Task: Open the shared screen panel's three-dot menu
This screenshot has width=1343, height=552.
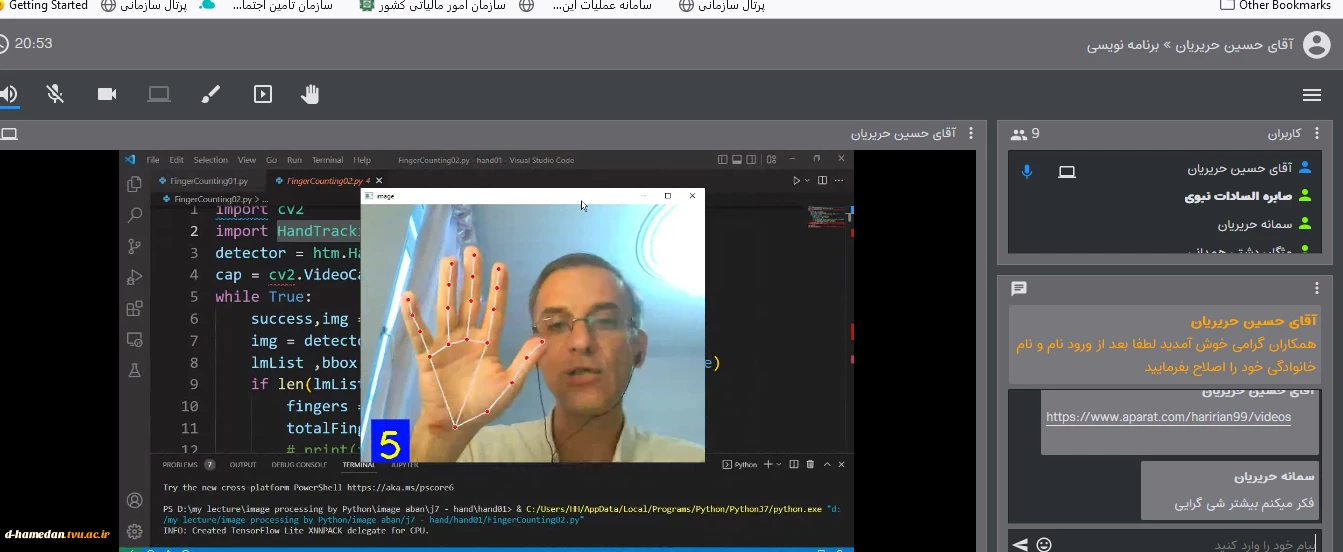Action: [970, 133]
